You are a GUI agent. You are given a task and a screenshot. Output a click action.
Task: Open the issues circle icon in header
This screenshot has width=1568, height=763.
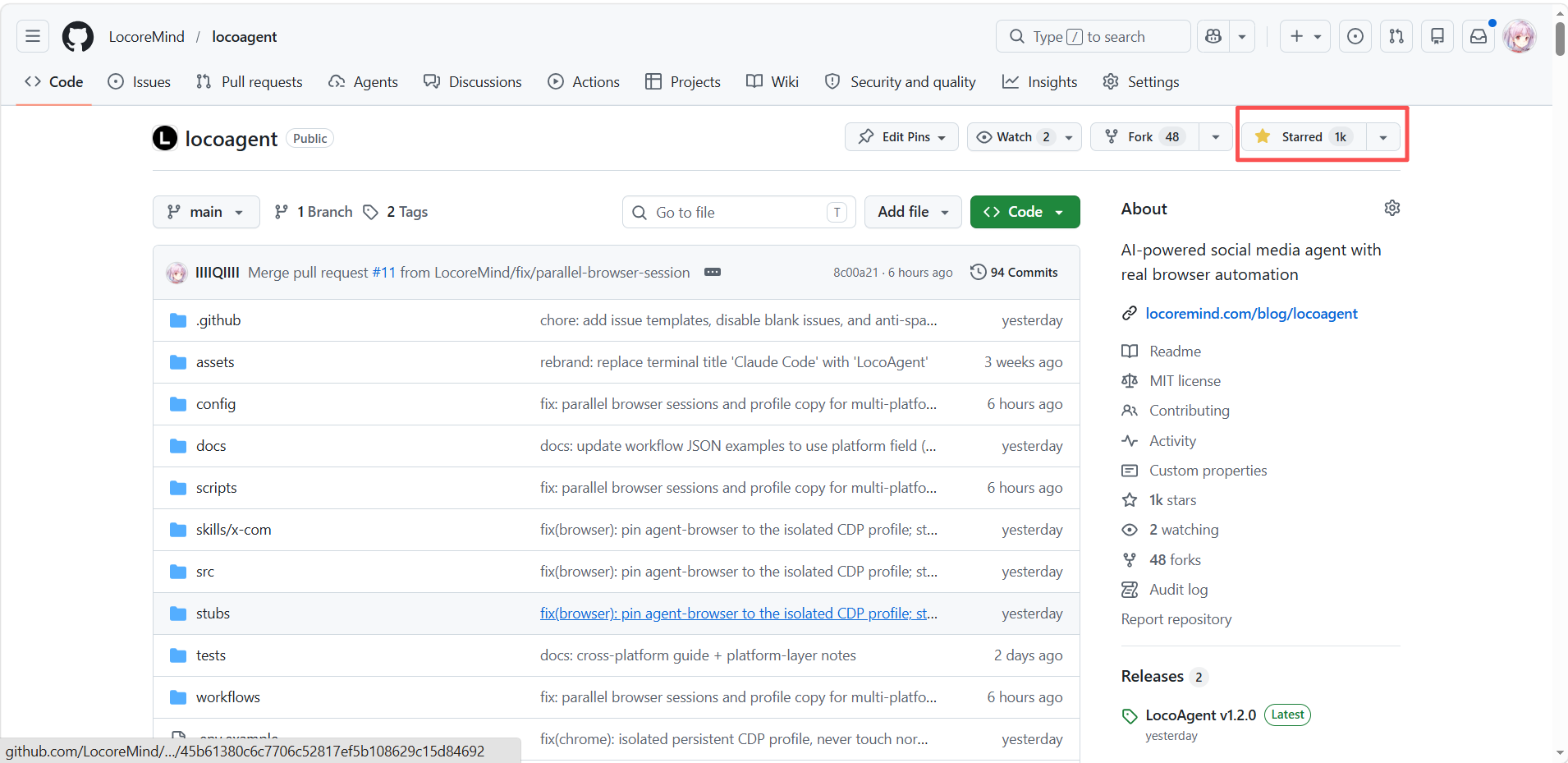[1355, 36]
